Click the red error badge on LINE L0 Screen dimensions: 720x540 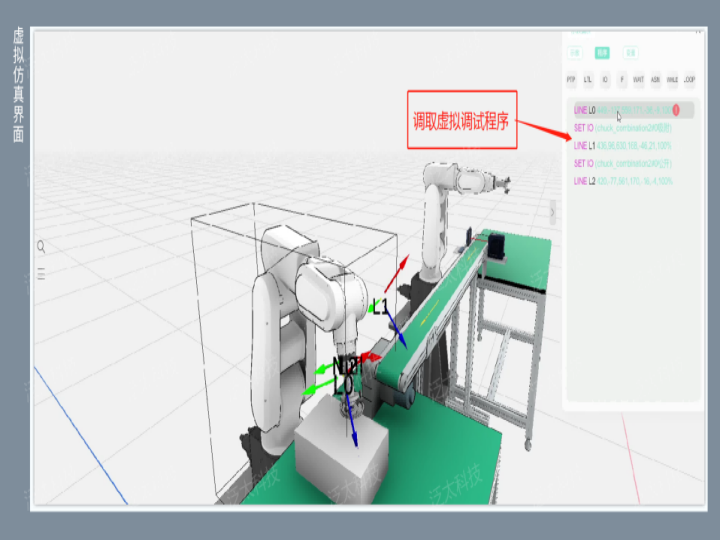[x=677, y=109]
